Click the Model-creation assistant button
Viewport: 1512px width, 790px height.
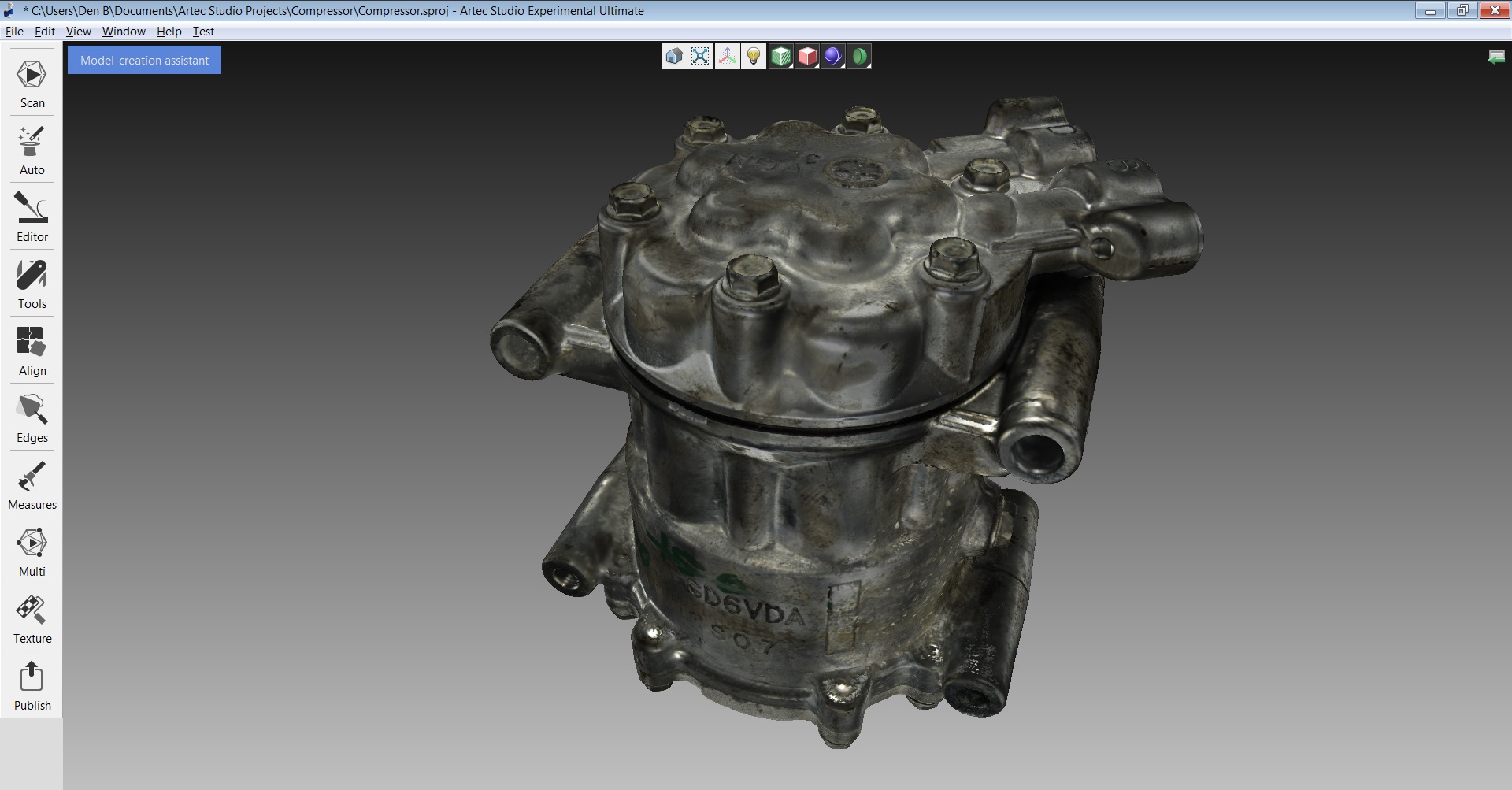(x=144, y=60)
